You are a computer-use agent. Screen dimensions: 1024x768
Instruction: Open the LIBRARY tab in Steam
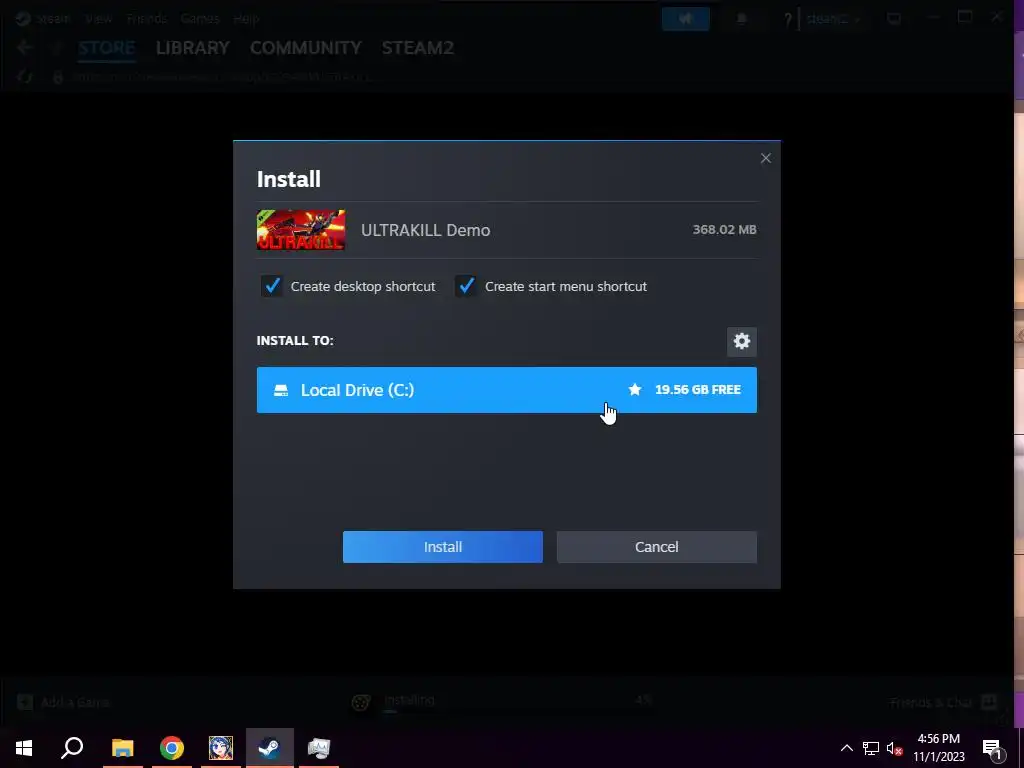coord(193,48)
